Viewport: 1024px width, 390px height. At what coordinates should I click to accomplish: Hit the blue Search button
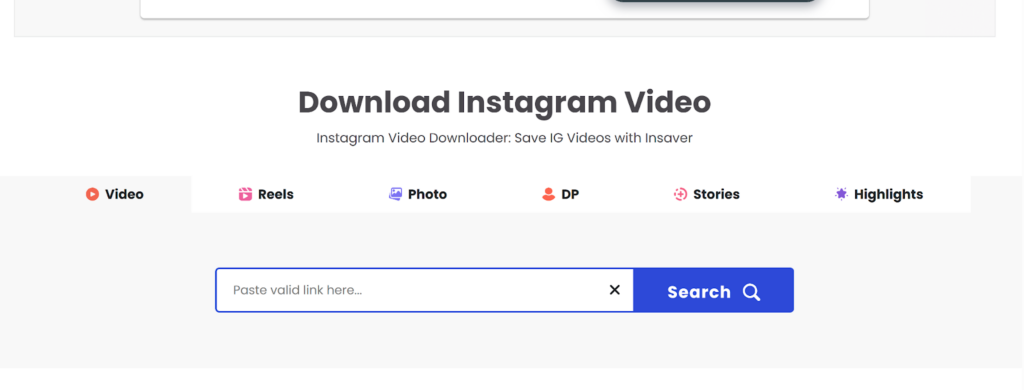point(714,290)
